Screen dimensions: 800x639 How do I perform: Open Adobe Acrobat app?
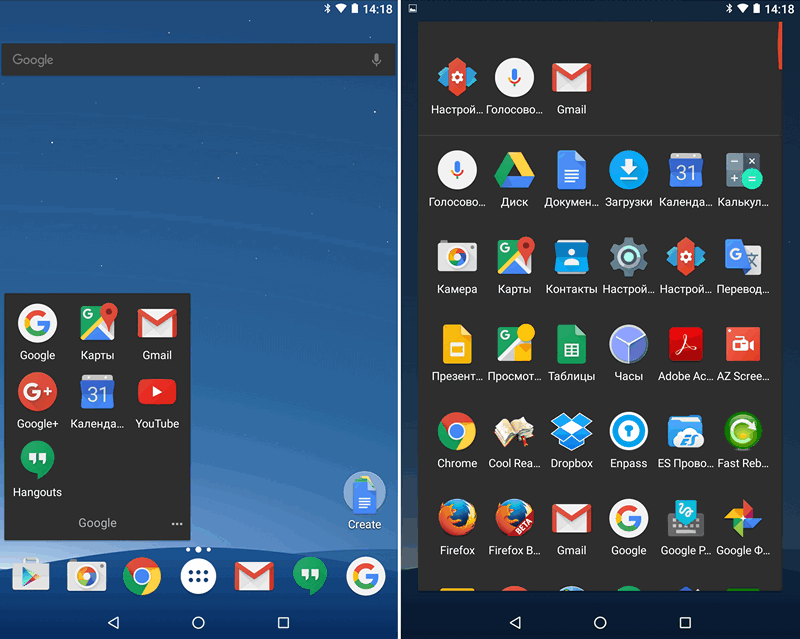686,344
